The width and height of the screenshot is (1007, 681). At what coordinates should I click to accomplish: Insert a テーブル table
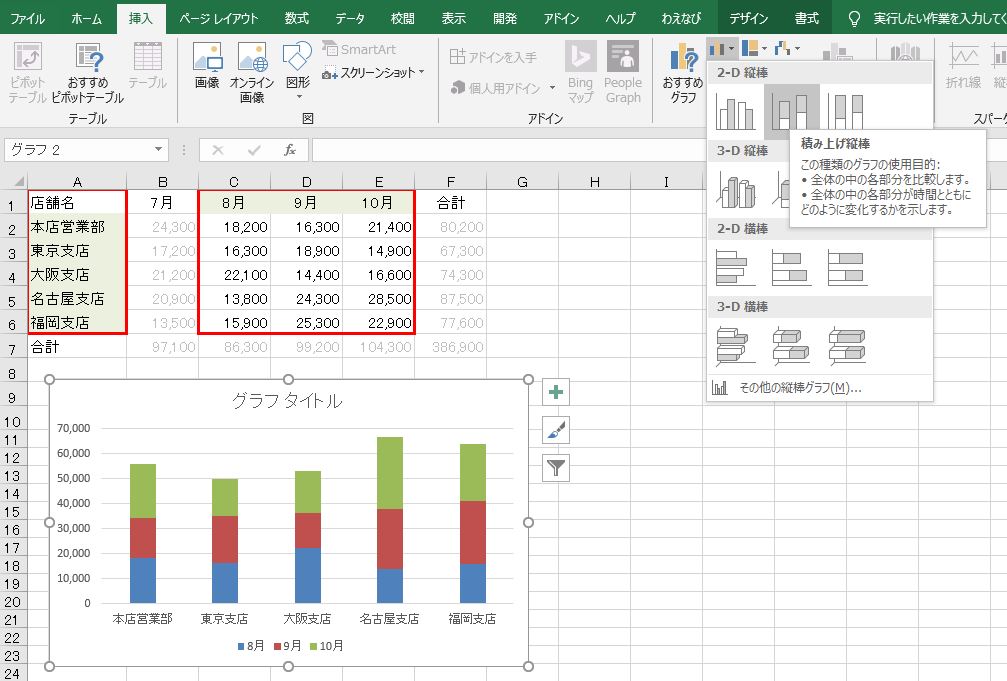(147, 66)
